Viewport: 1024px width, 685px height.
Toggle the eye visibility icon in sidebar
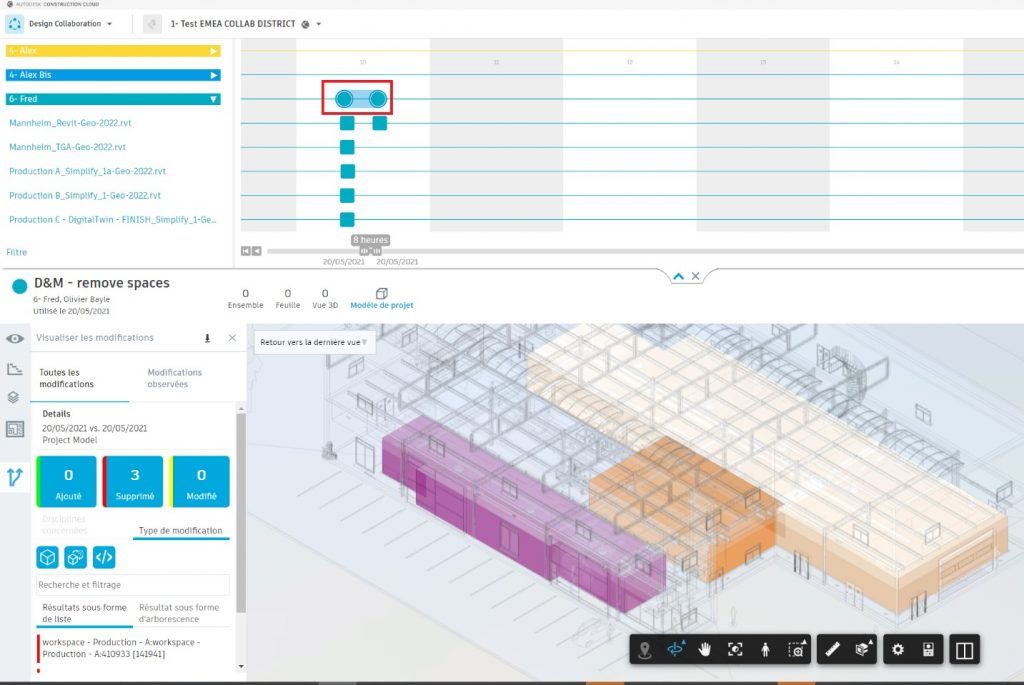point(15,339)
